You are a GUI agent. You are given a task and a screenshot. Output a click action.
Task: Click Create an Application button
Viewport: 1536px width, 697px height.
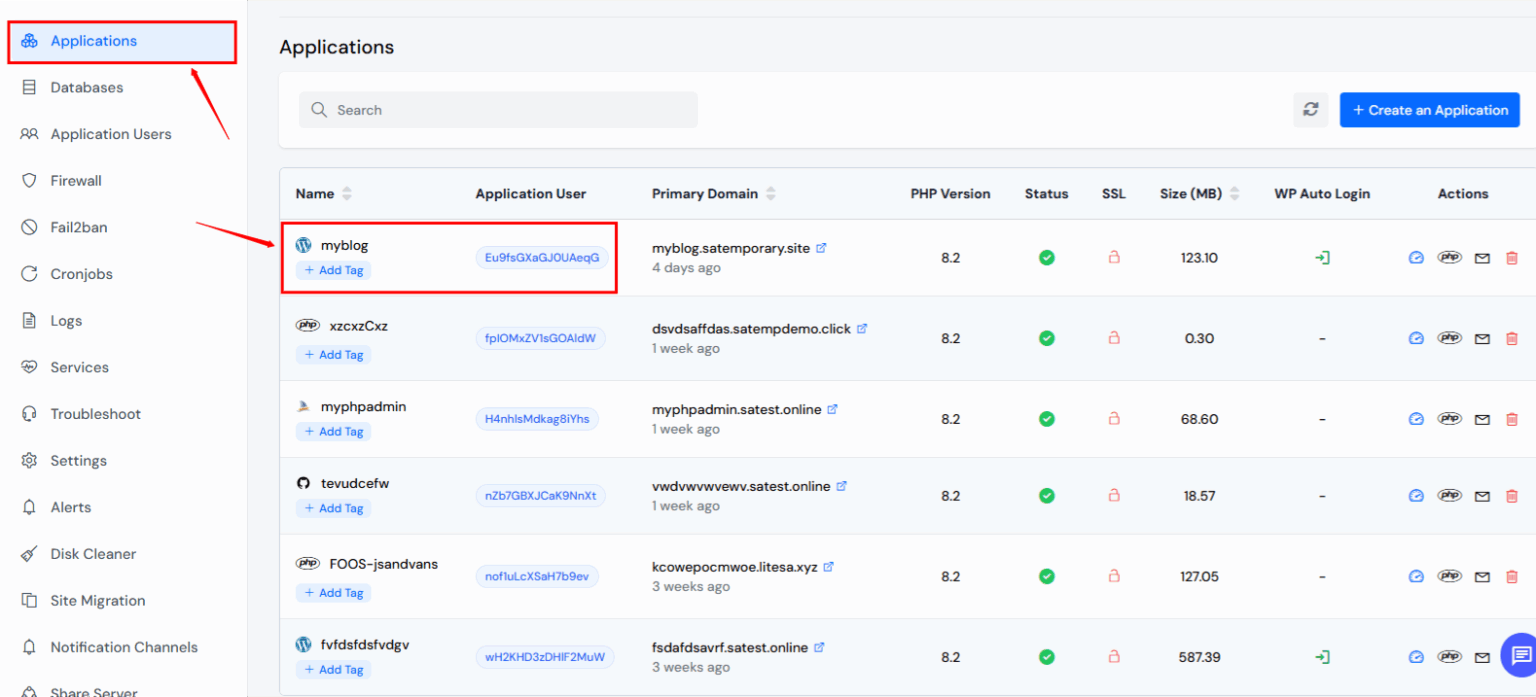(1429, 110)
